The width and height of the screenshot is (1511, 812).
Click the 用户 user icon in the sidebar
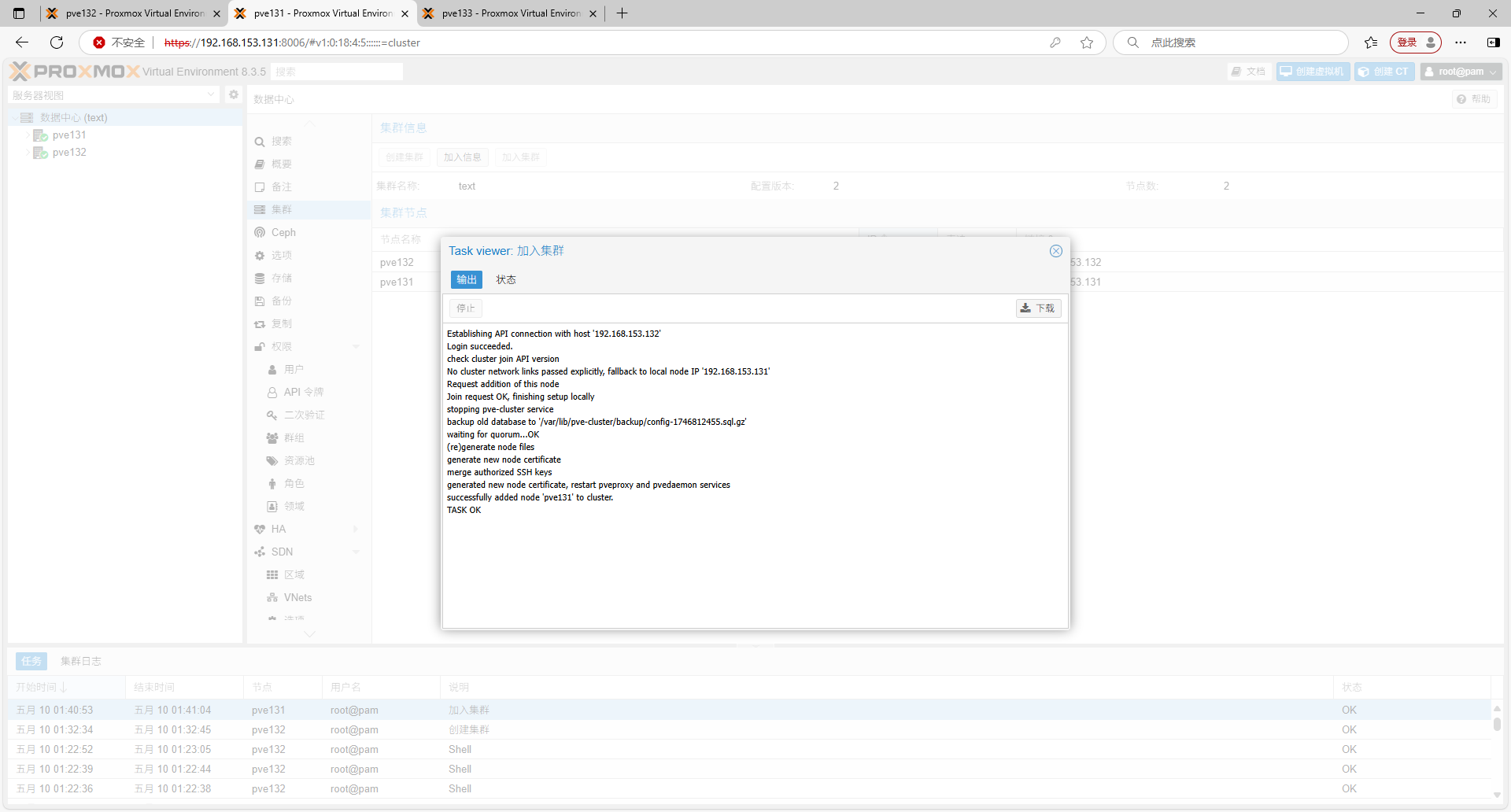[272, 370]
